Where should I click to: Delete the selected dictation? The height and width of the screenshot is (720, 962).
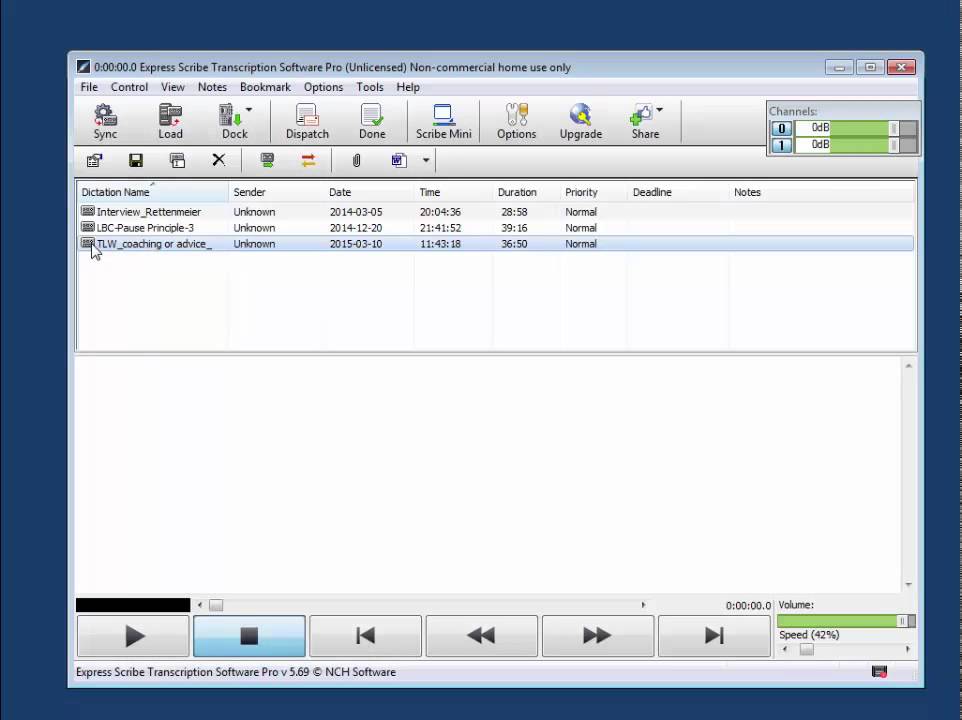(x=218, y=160)
